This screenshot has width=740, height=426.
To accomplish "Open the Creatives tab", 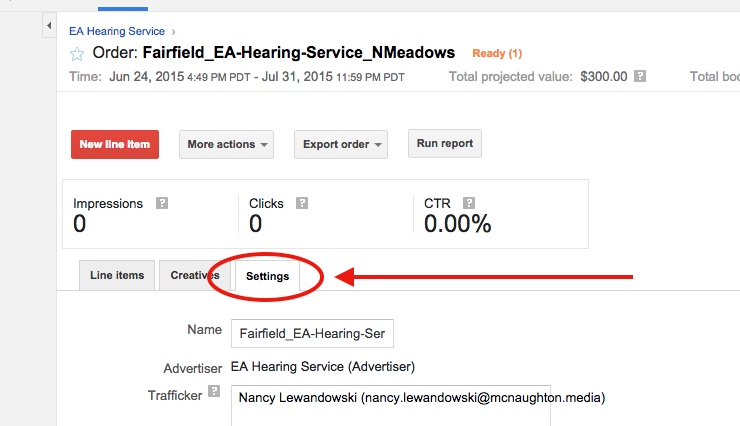I will coord(195,276).
